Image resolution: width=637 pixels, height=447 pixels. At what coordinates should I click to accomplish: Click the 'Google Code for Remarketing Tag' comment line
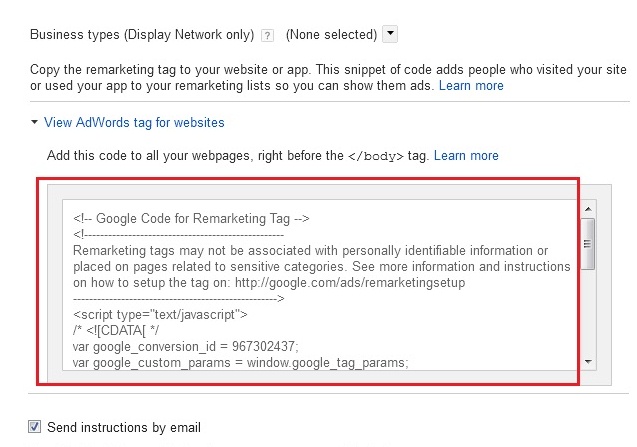point(191,219)
